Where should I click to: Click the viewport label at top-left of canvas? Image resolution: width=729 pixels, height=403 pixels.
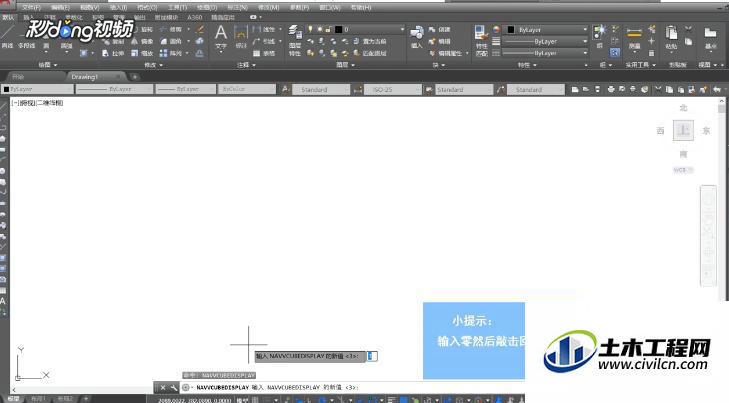[x=37, y=103]
